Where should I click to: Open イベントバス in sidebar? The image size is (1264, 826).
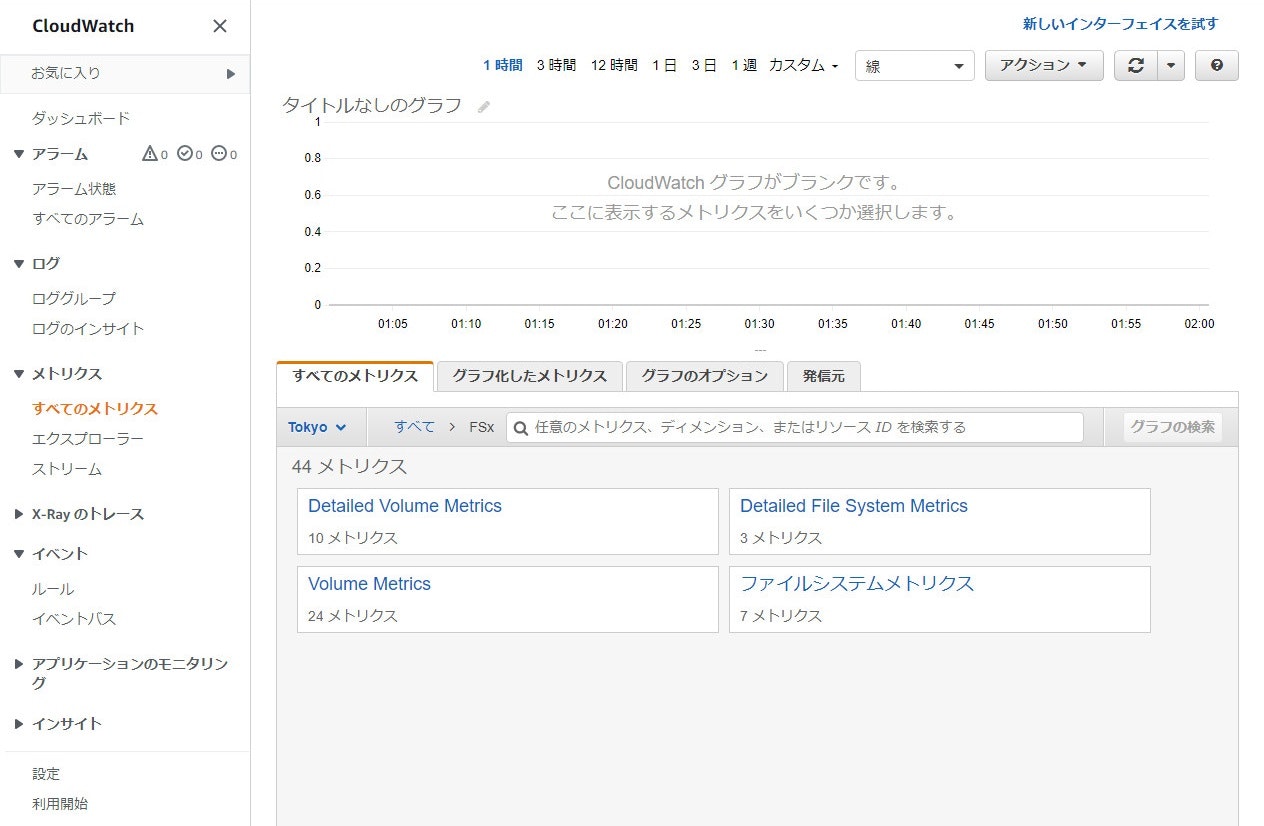(74, 619)
